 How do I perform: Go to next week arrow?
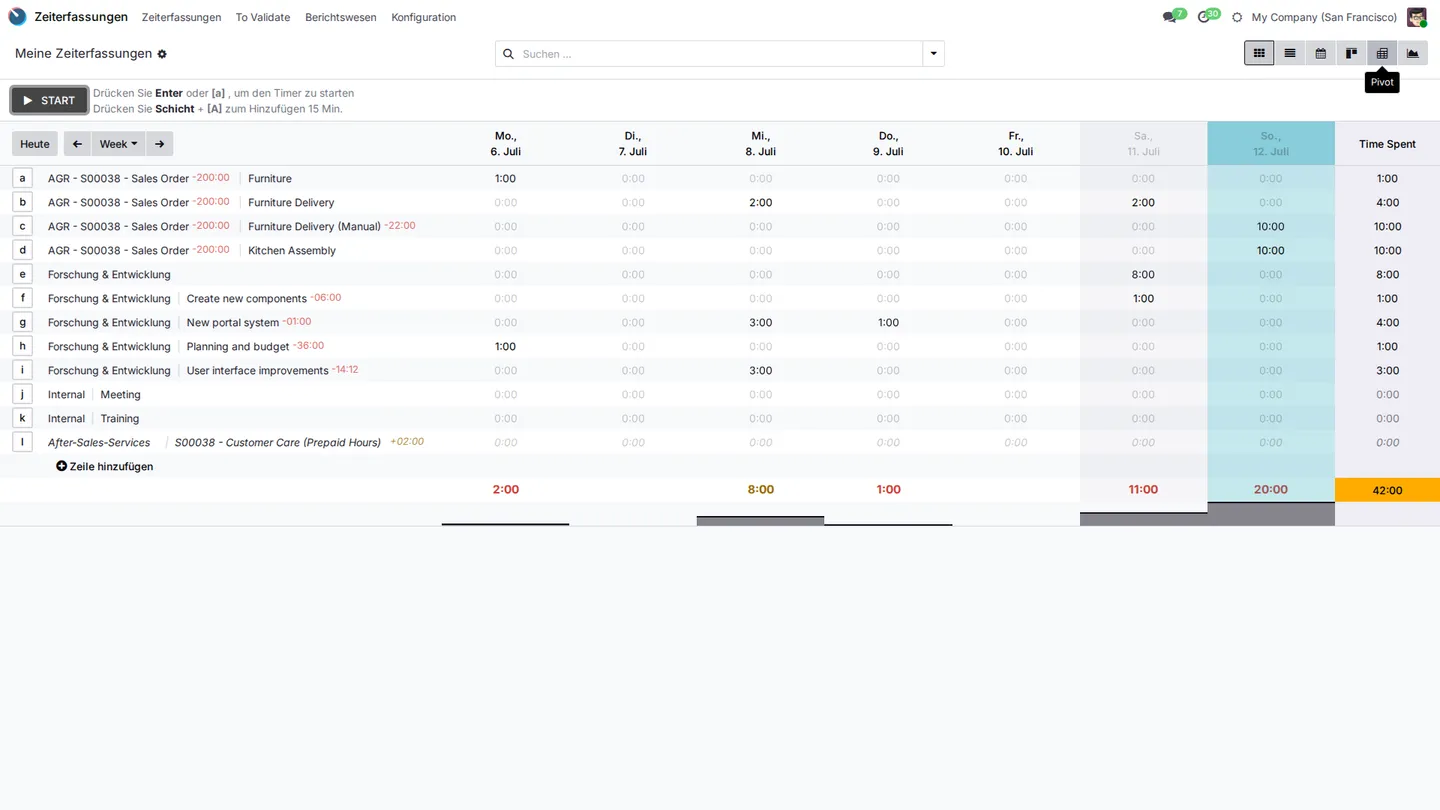159,144
